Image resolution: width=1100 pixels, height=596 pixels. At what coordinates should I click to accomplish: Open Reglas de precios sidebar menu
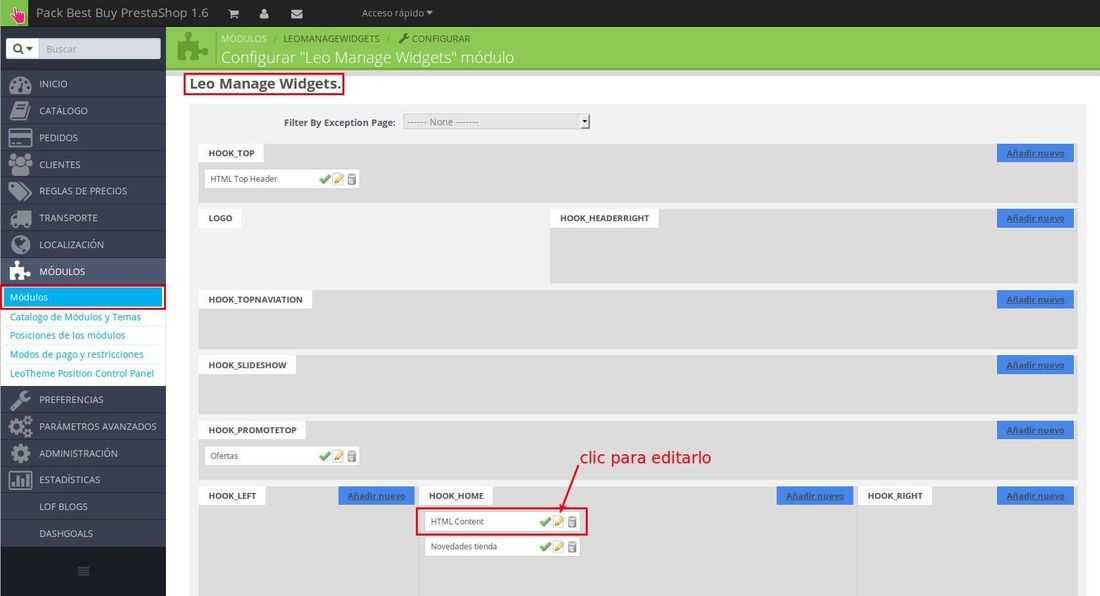83,191
